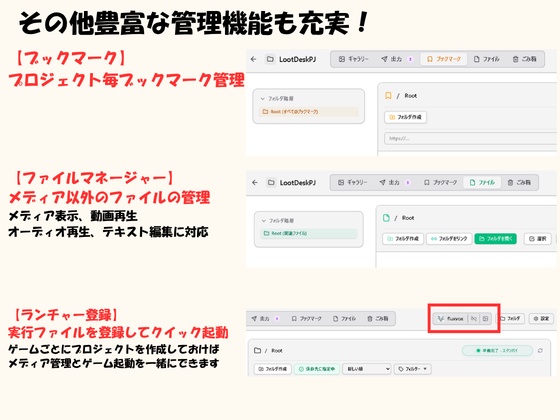
Task: Click Root breadcrumb text in file manager screenshot
Action: 408,218
